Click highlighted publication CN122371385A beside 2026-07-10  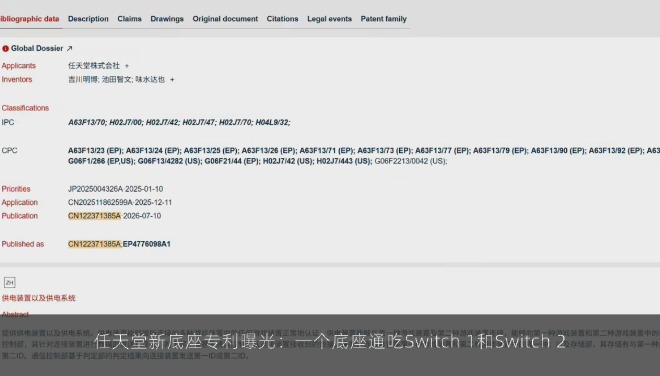[x=94, y=216]
